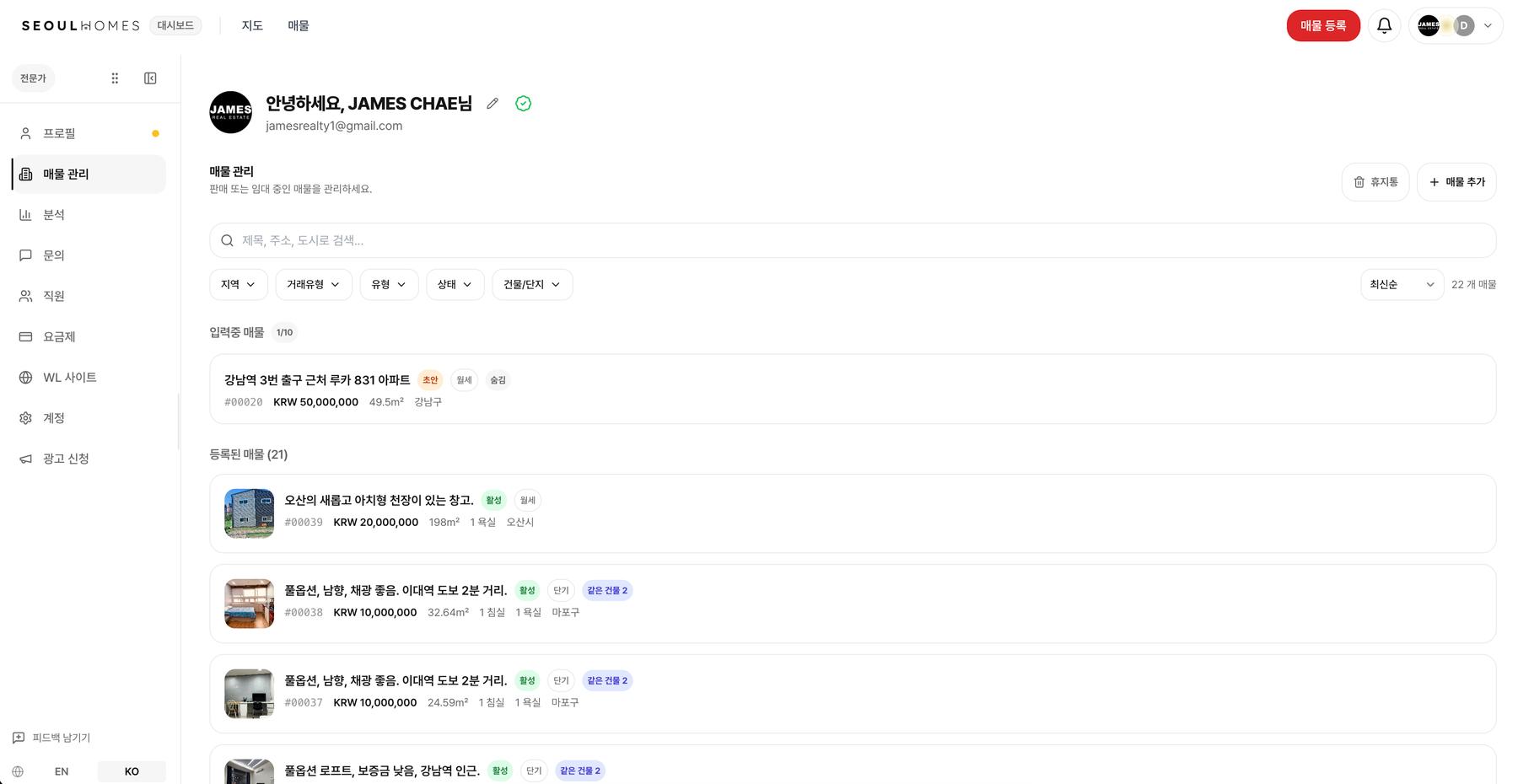Open listing title 오산의 새롭고 아치형 천장이 있는 창고
The height and width of the screenshot is (784, 1518).
click(x=379, y=501)
